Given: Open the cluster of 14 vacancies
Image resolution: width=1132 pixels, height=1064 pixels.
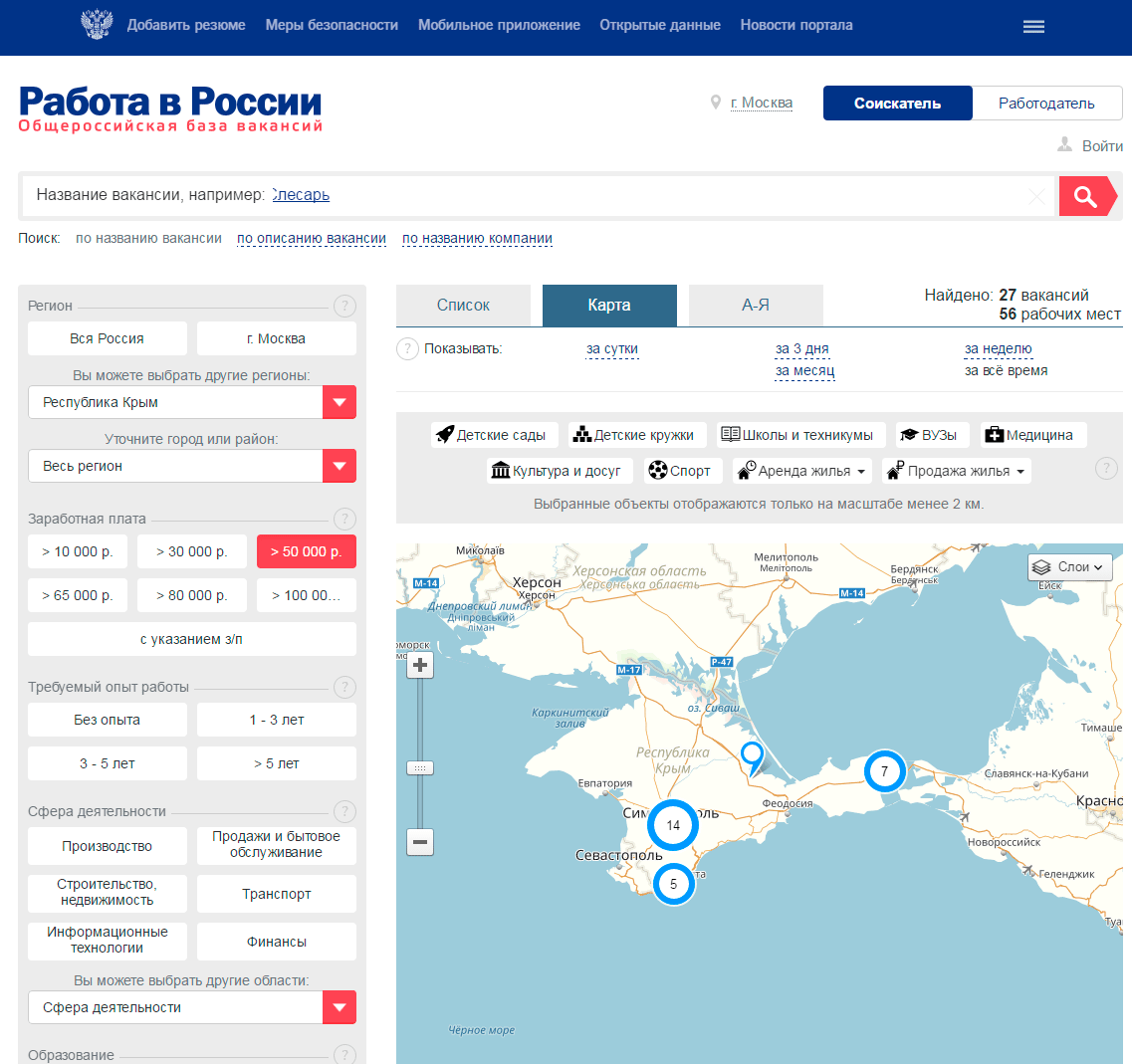Looking at the screenshot, I should [x=673, y=825].
